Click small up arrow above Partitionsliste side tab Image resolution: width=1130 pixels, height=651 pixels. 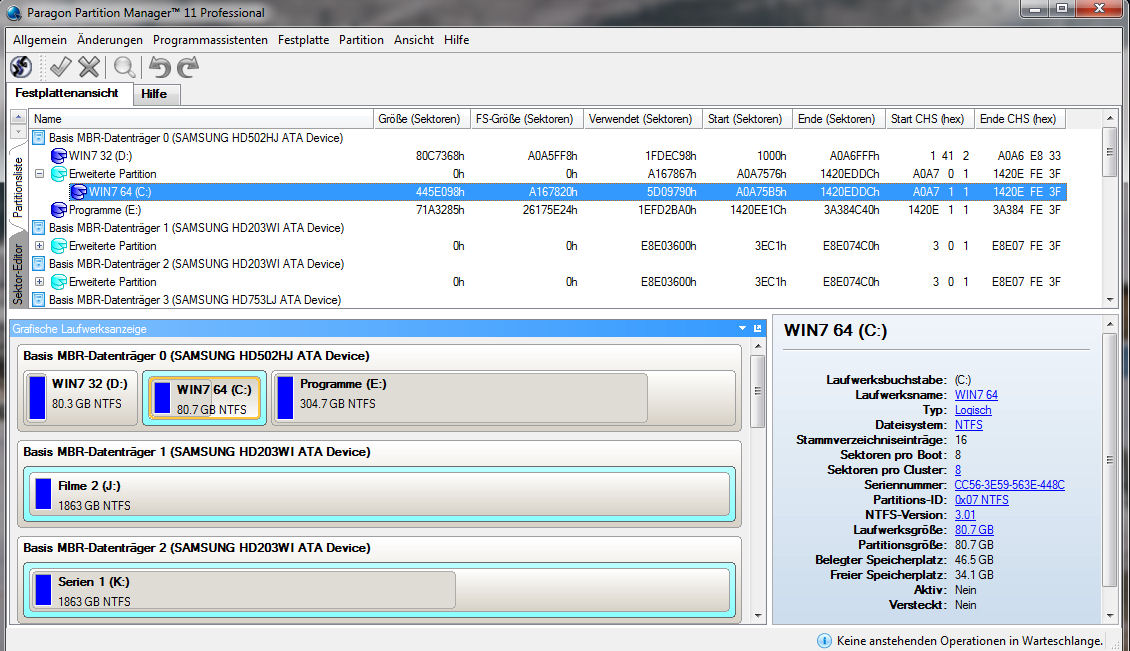[x=18, y=118]
